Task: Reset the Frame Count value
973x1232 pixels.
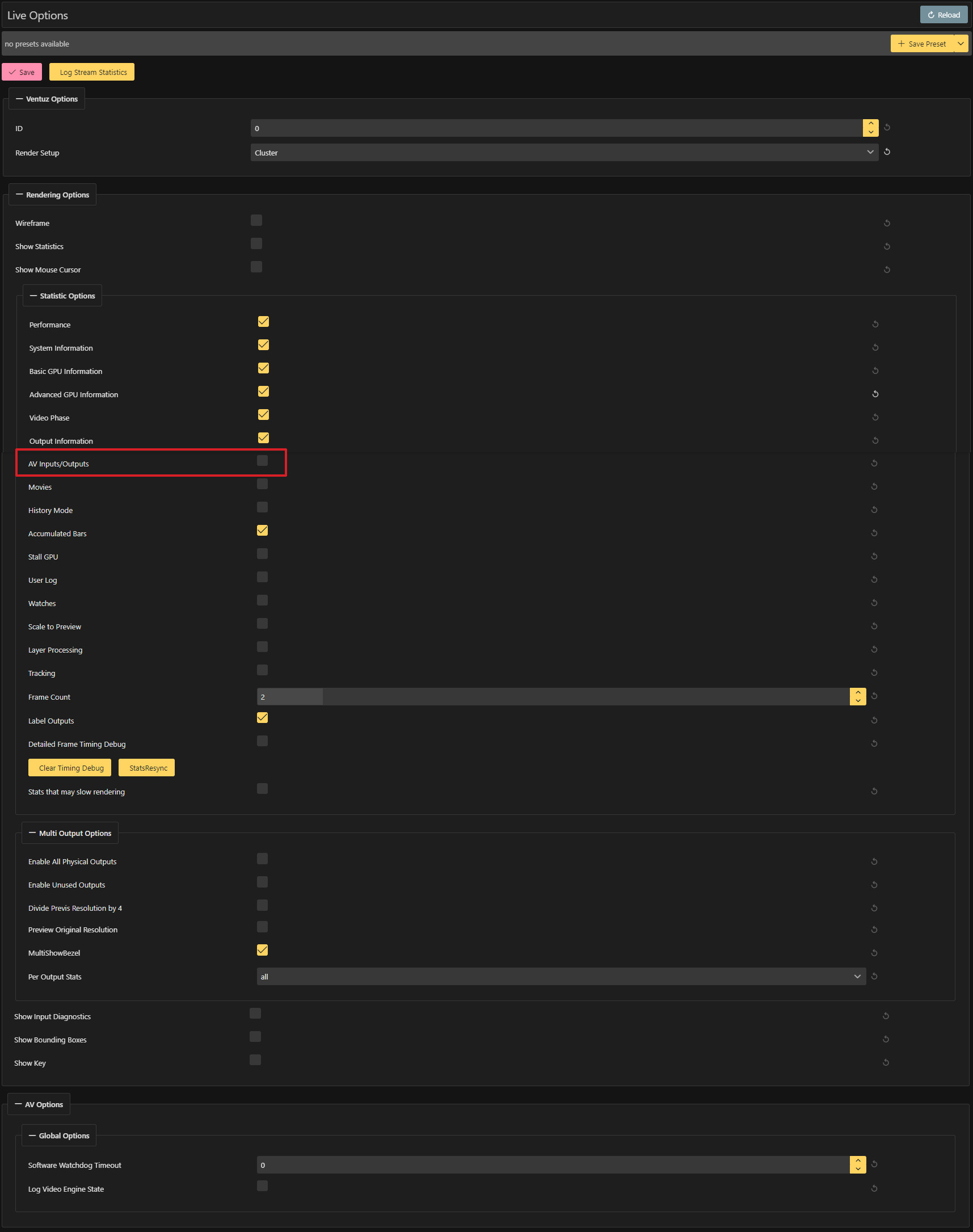Action: (x=874, y=696)
